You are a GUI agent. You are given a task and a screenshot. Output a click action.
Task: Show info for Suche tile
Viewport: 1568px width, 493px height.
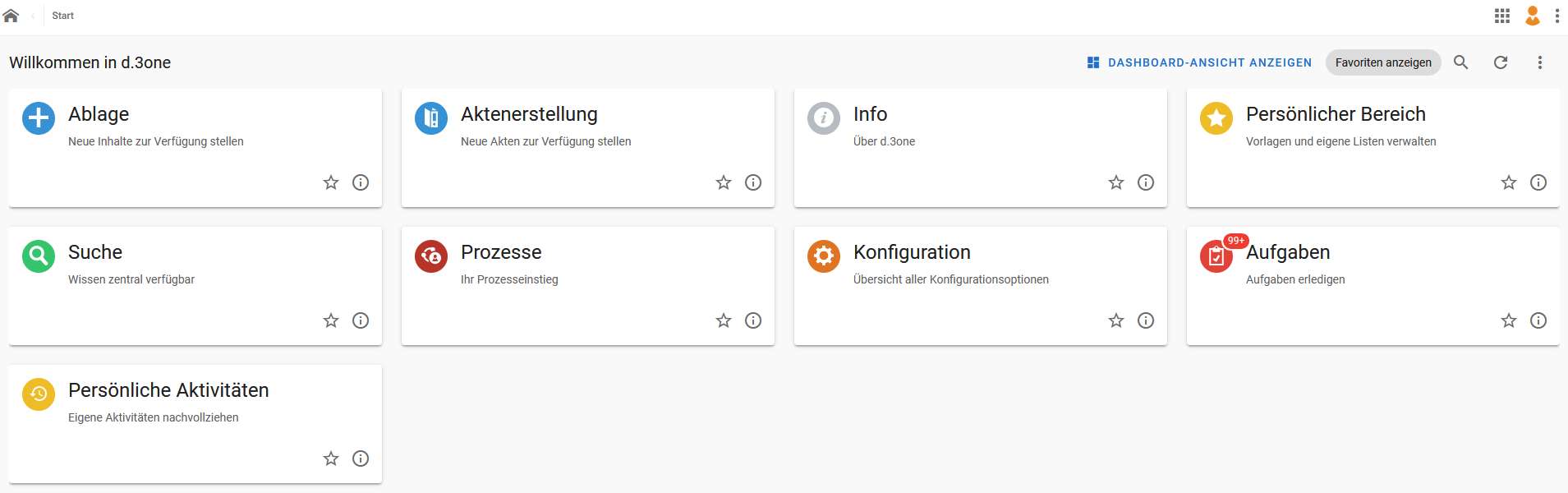click(x=361, y=320)
